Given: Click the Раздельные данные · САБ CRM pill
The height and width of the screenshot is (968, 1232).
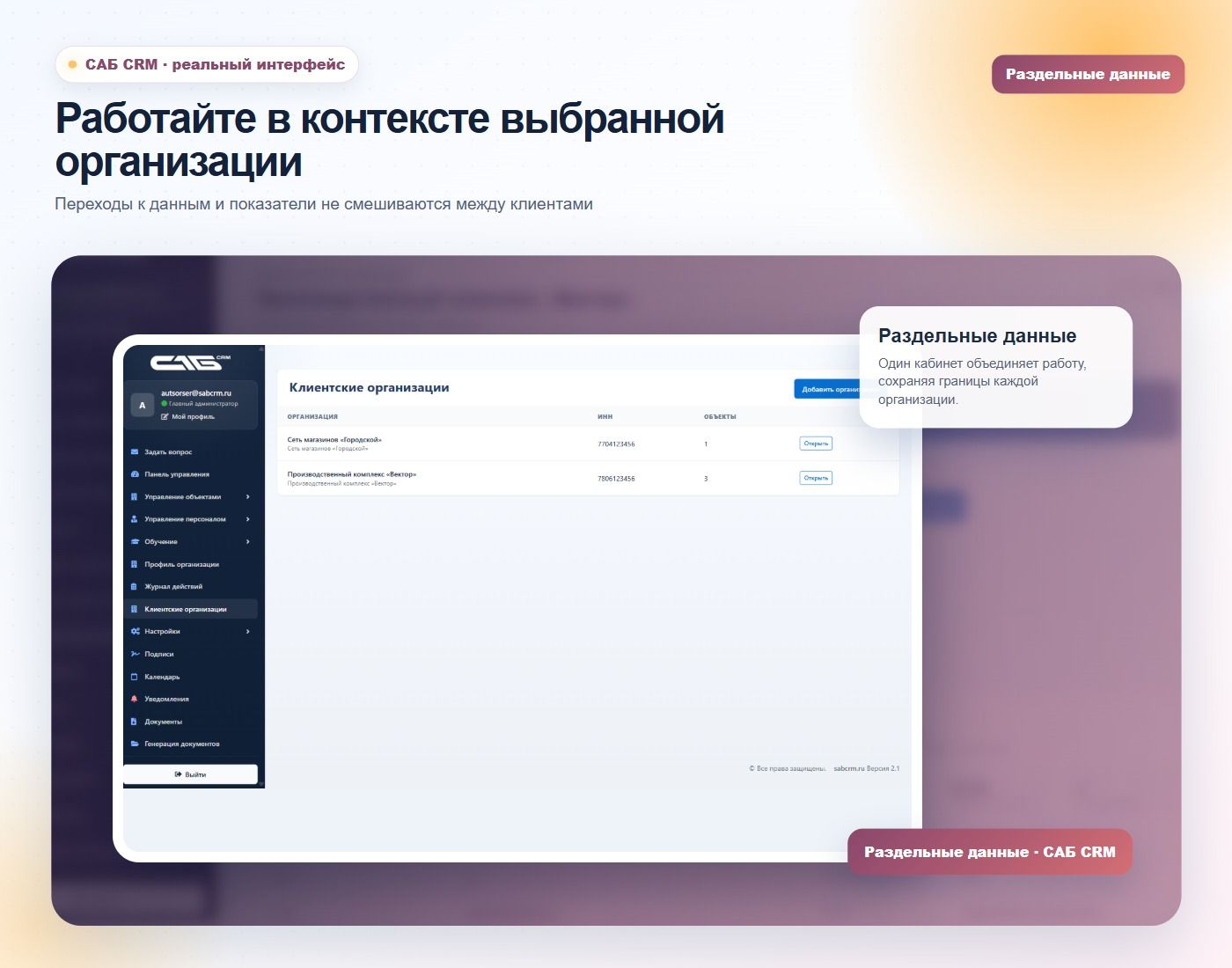Looking at the screenshot, I should (989, 852).
